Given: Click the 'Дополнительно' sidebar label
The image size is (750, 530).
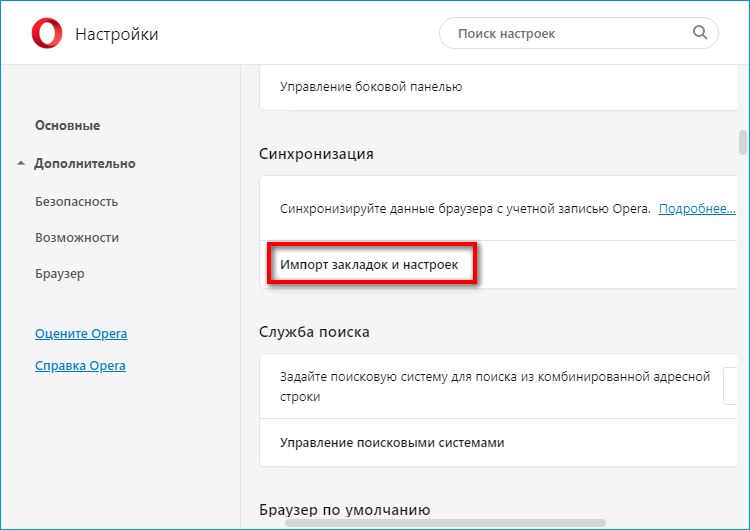Looking at the screenshot, I should point(85,164).
